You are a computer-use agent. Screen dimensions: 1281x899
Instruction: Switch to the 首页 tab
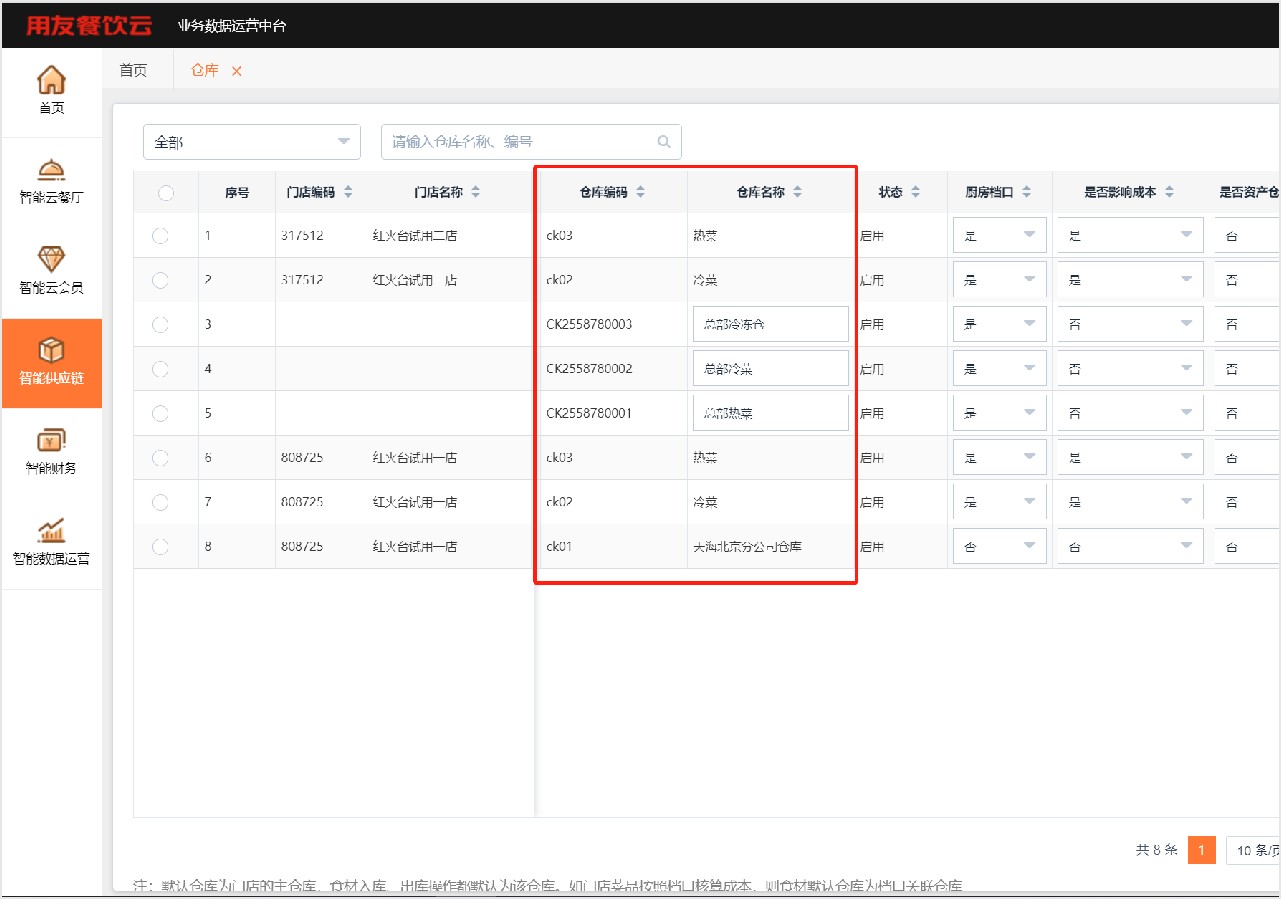[x=133, y=70]
